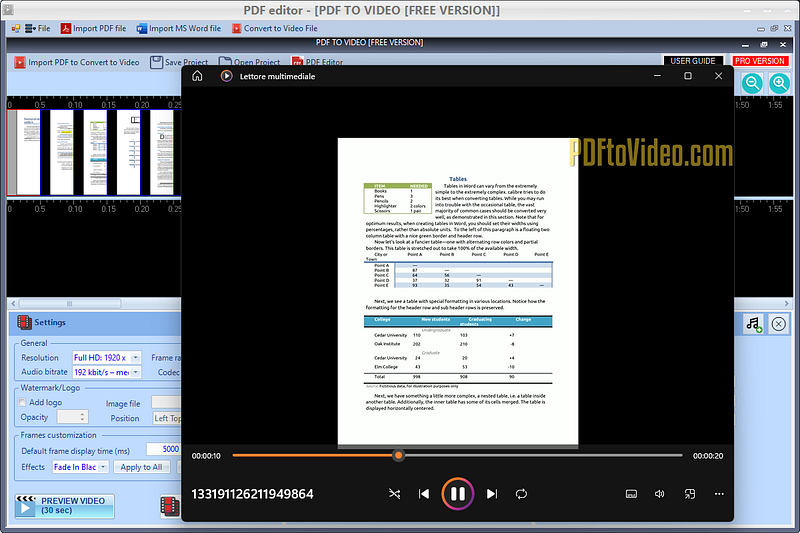Click Open Project

pos(249,62)
